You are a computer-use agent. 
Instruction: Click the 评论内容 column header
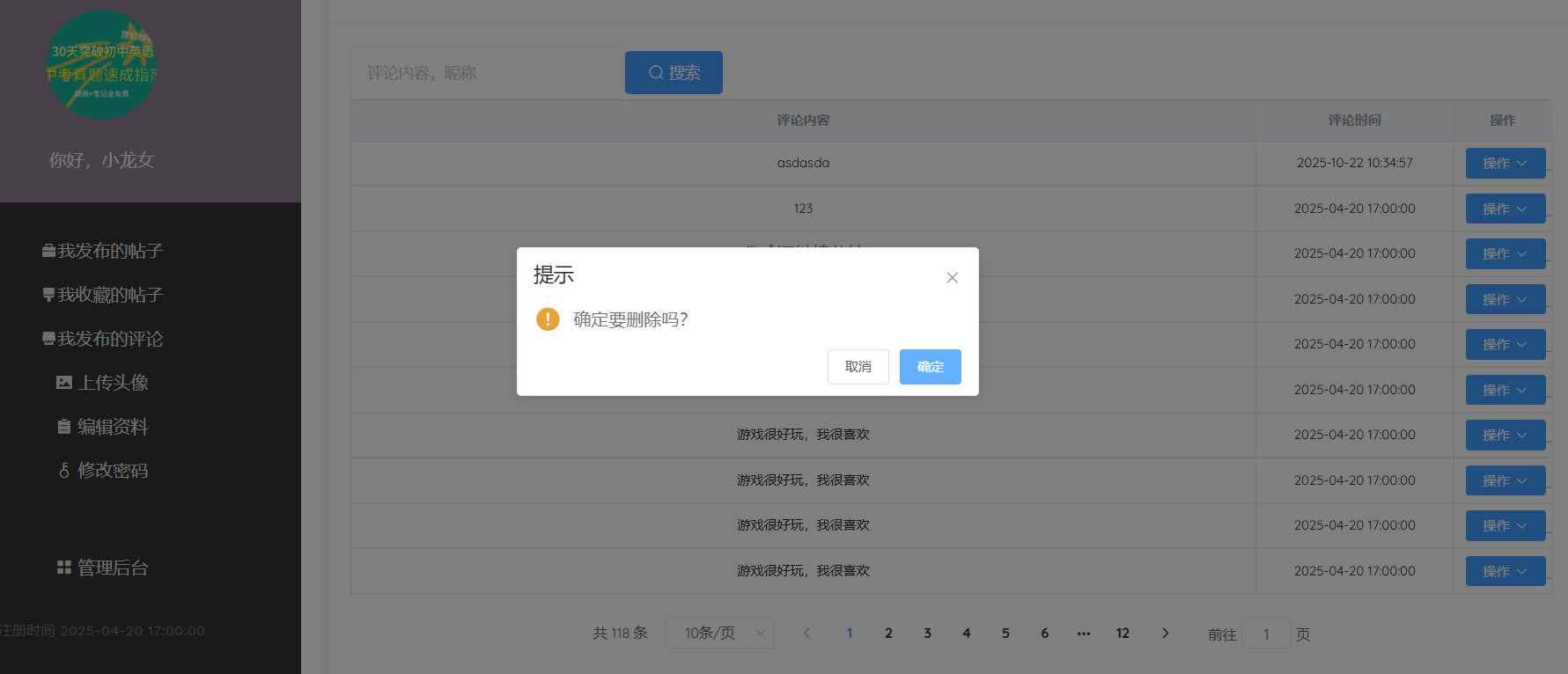tap(803, 121)
